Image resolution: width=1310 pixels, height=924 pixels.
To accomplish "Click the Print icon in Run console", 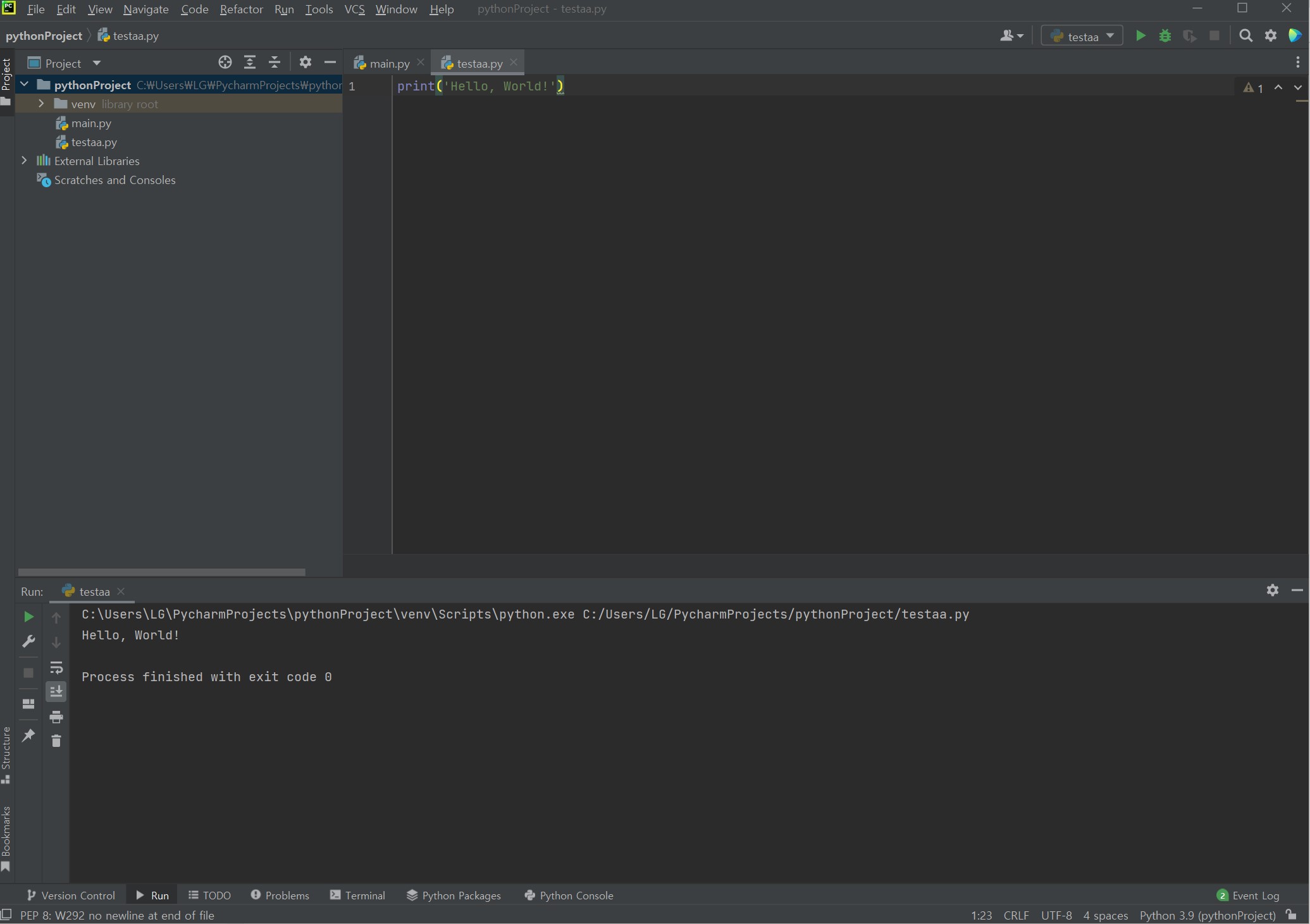I will click(x=56, y=717).
